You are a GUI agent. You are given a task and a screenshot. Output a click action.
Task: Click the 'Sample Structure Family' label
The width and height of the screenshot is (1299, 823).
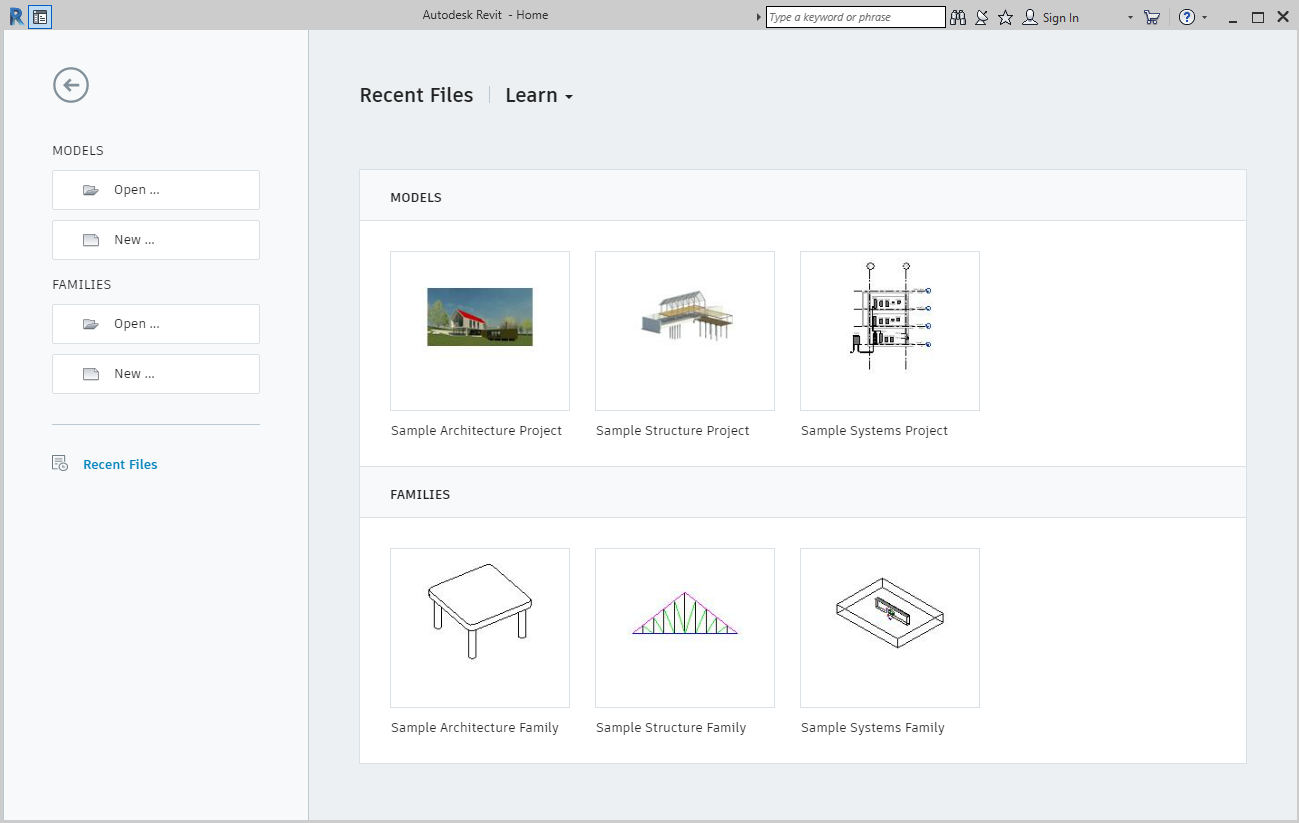point(671,728)
